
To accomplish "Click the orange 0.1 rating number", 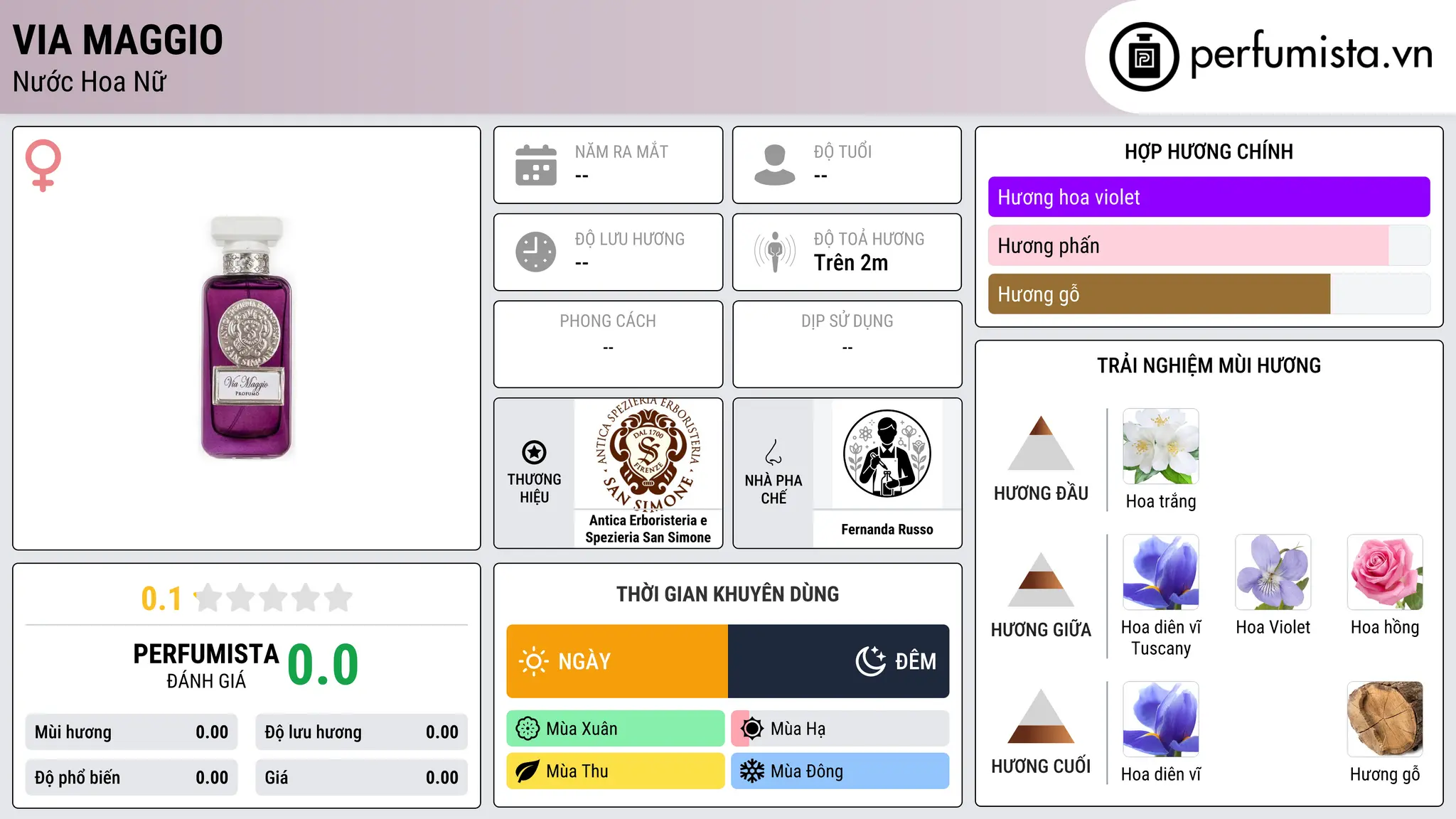I will coord(161,599).
